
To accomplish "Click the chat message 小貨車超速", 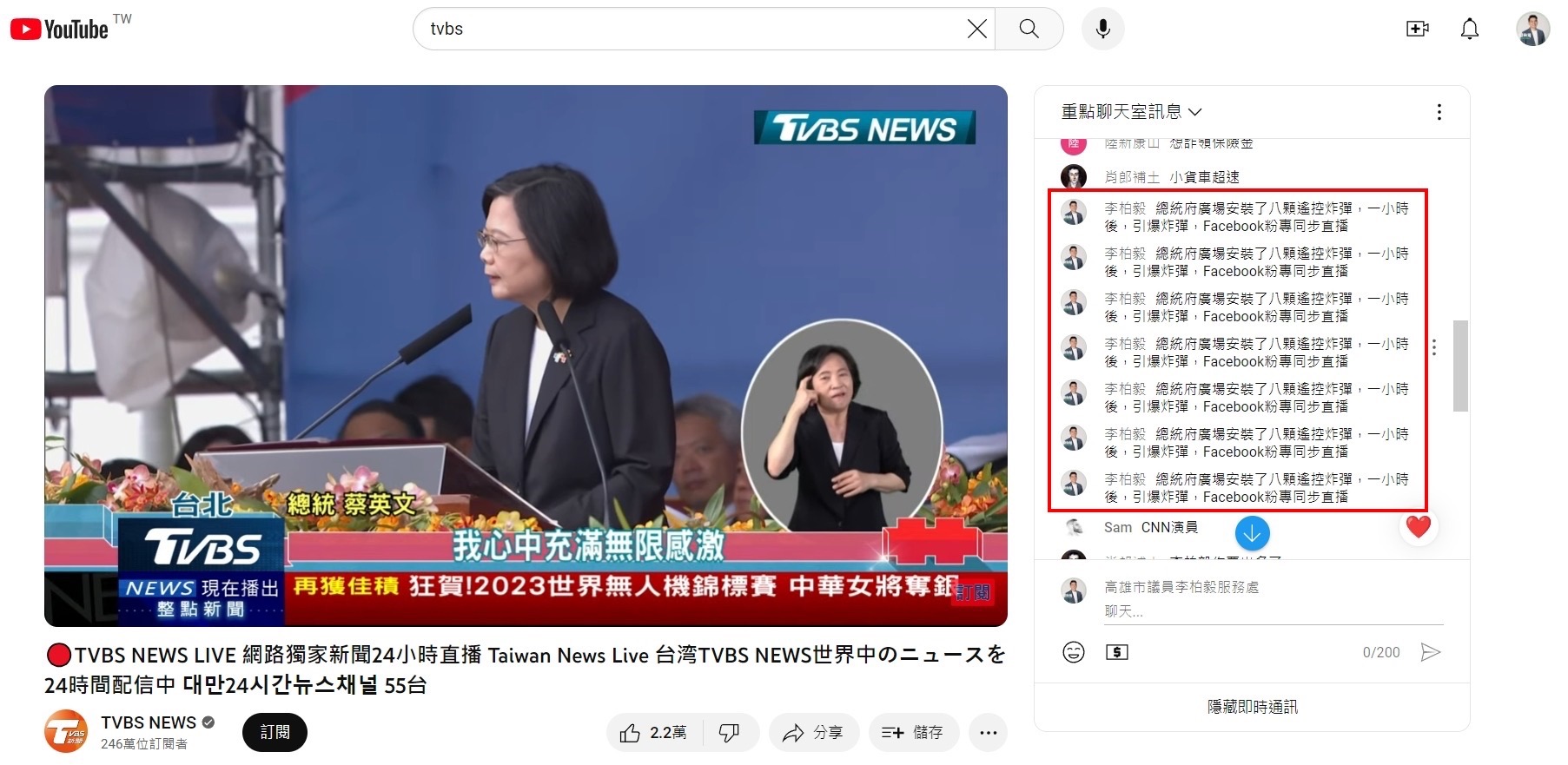I will click(x=1204, y=177).
